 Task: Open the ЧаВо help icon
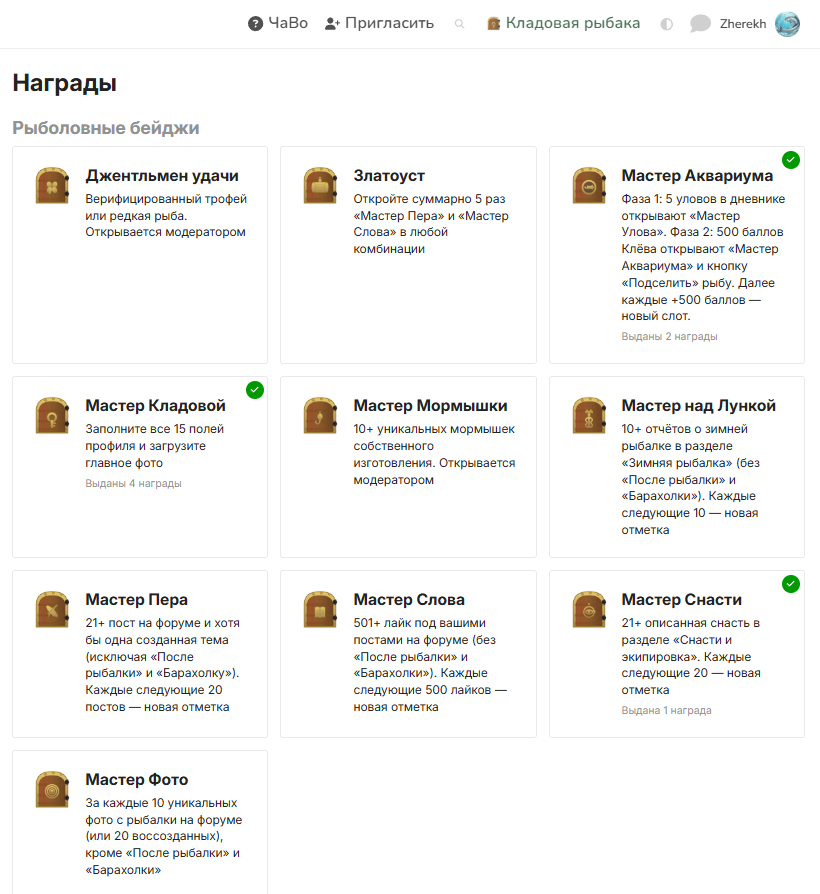click(x=255, y=24)
